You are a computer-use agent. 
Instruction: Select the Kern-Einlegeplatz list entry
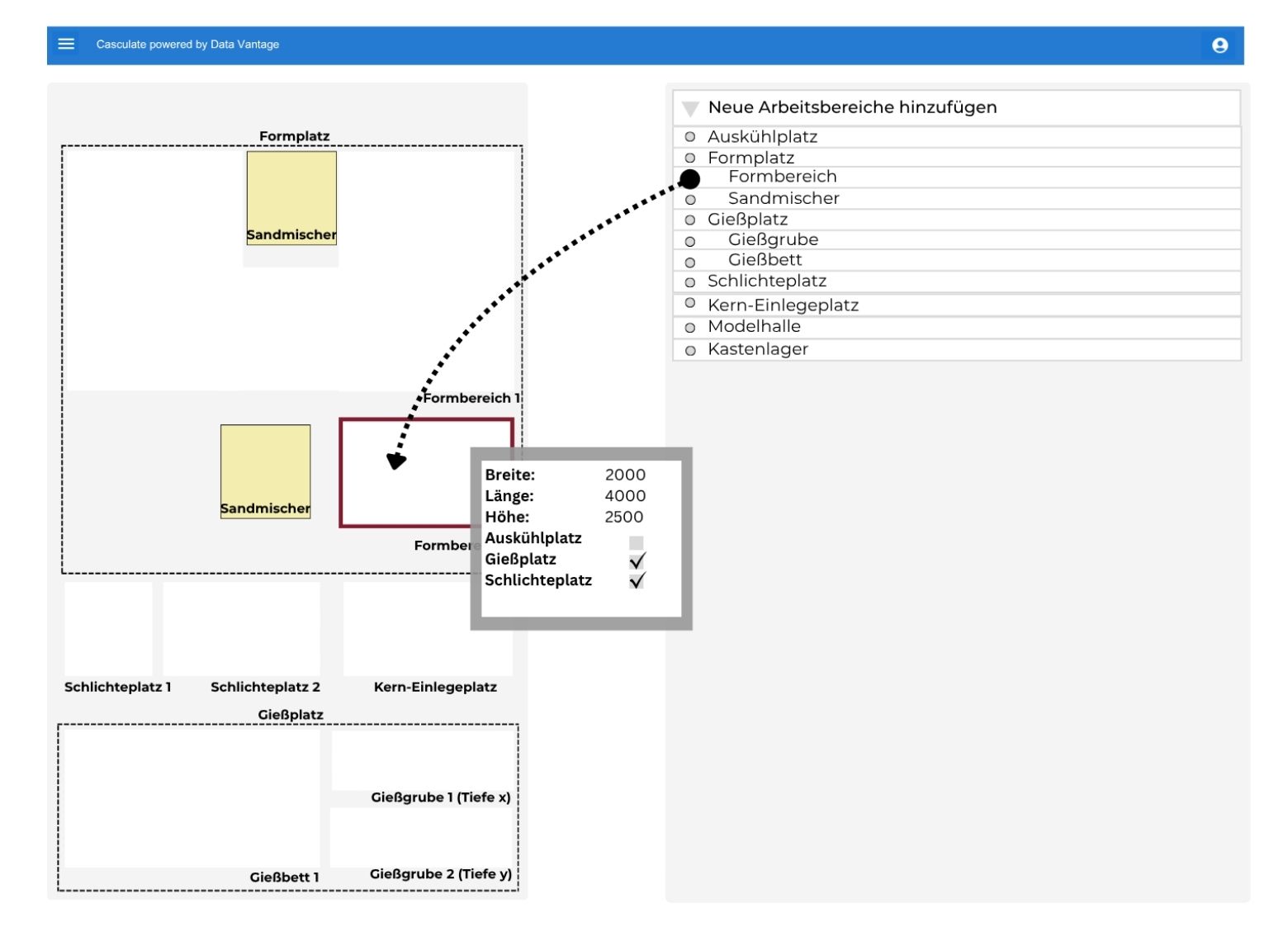[x=783, y=305]
